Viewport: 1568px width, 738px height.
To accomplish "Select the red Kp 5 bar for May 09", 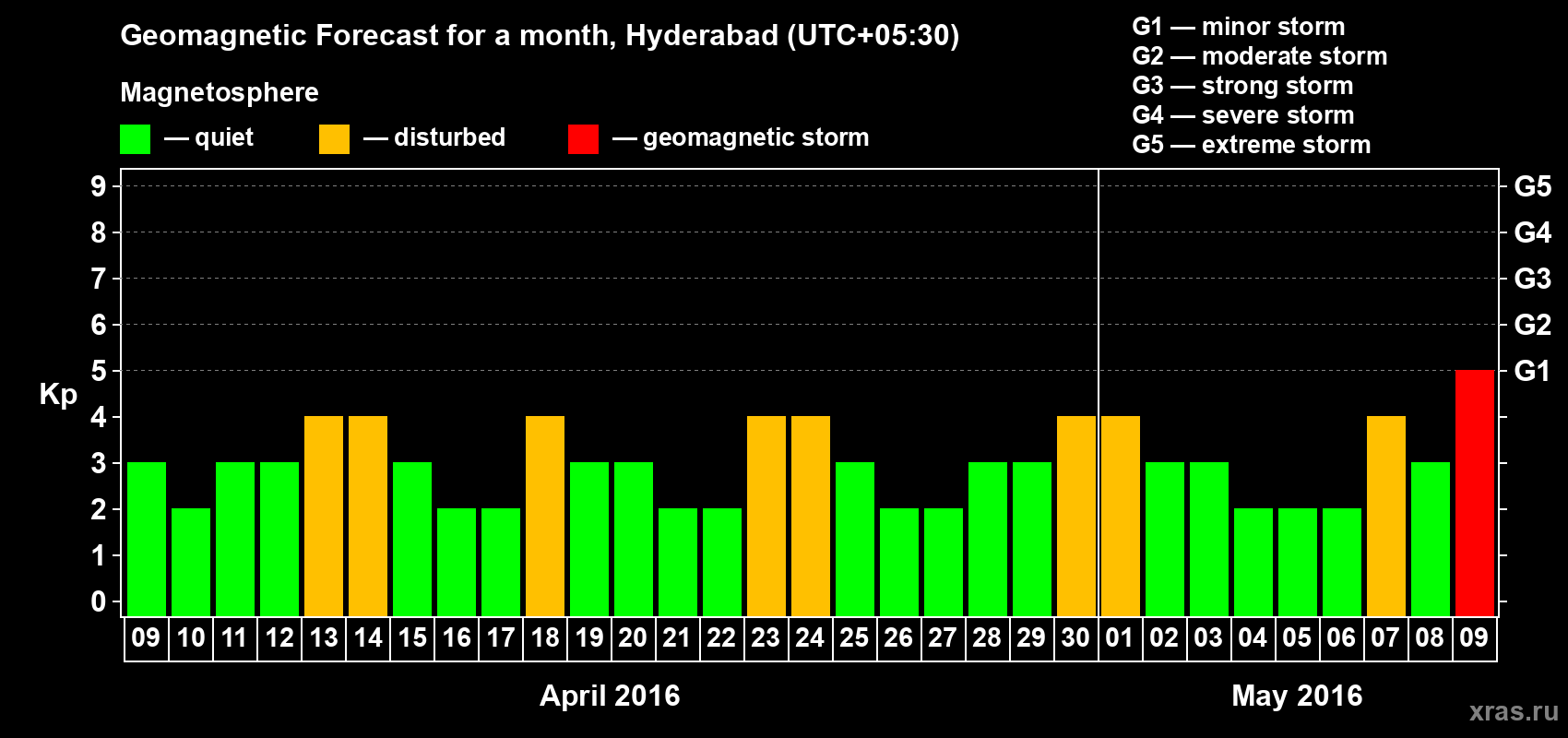I will click(1474, 493).
